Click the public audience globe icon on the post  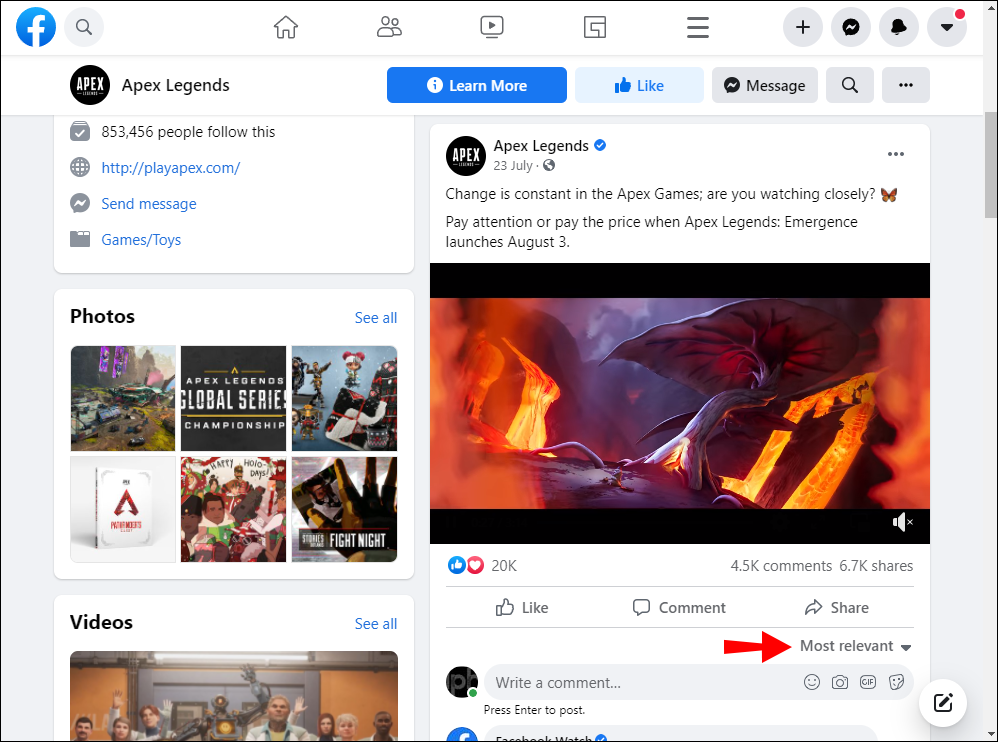click(549, 165)
